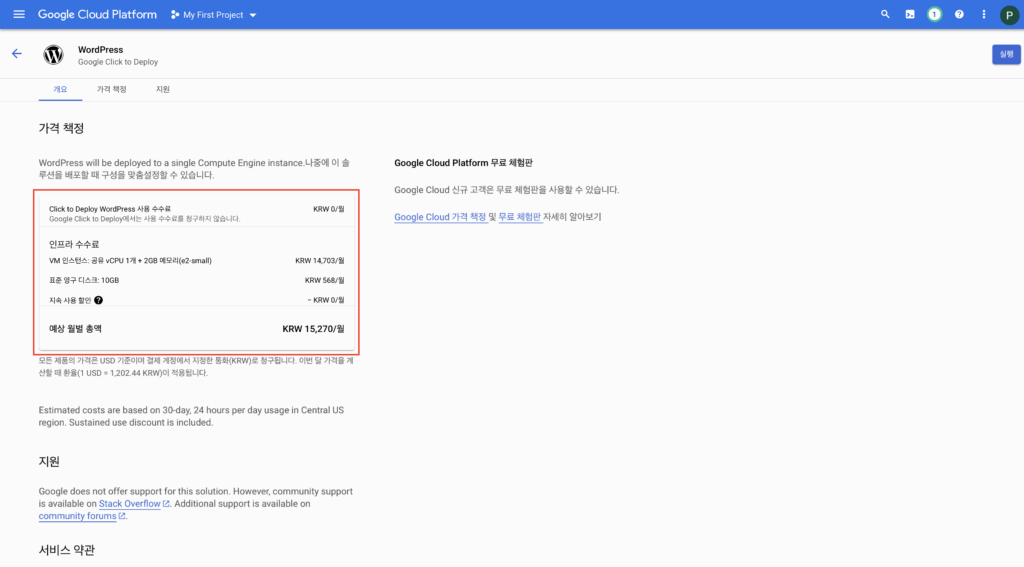Click the KRW 0/월 usage fee value
1024x567 pixels.
pyautogui.click(x=328, y=209)
